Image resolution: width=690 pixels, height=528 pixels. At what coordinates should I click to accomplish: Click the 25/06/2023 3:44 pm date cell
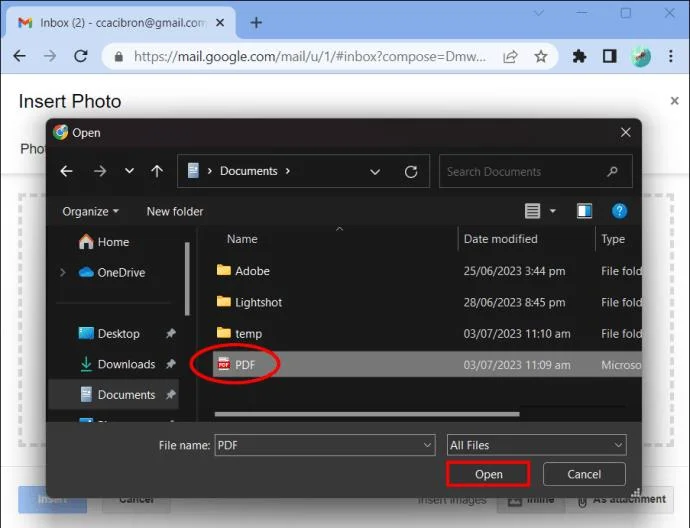tap(514, 271)
